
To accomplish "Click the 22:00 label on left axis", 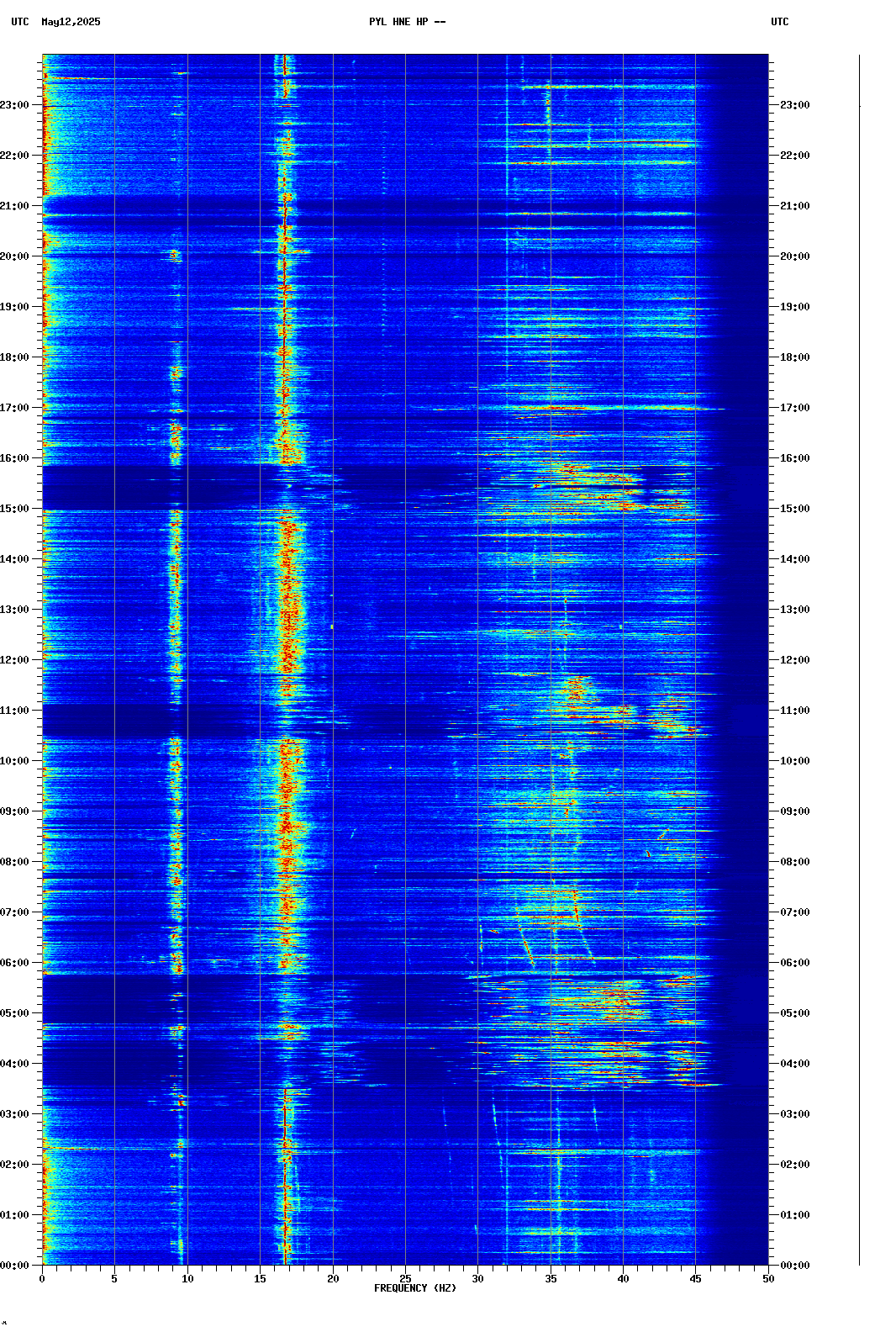I will tap(14, 156).
